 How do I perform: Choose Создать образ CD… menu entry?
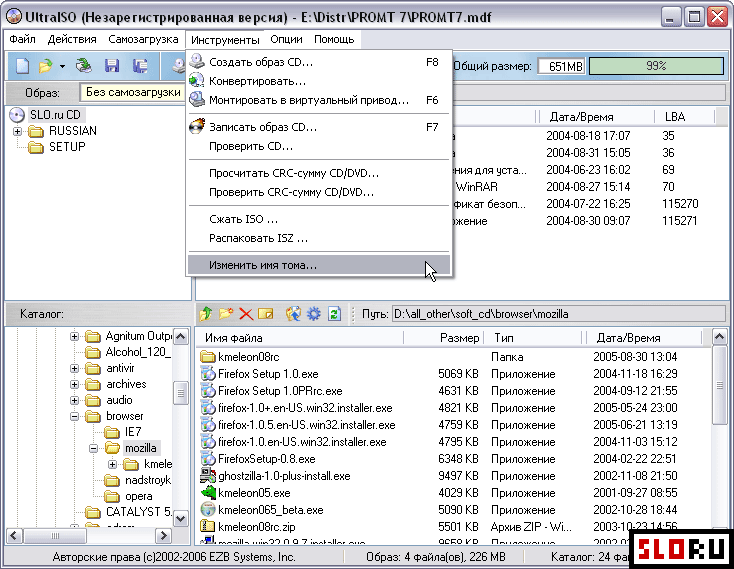pyautogui.click(x=319, y=62)
